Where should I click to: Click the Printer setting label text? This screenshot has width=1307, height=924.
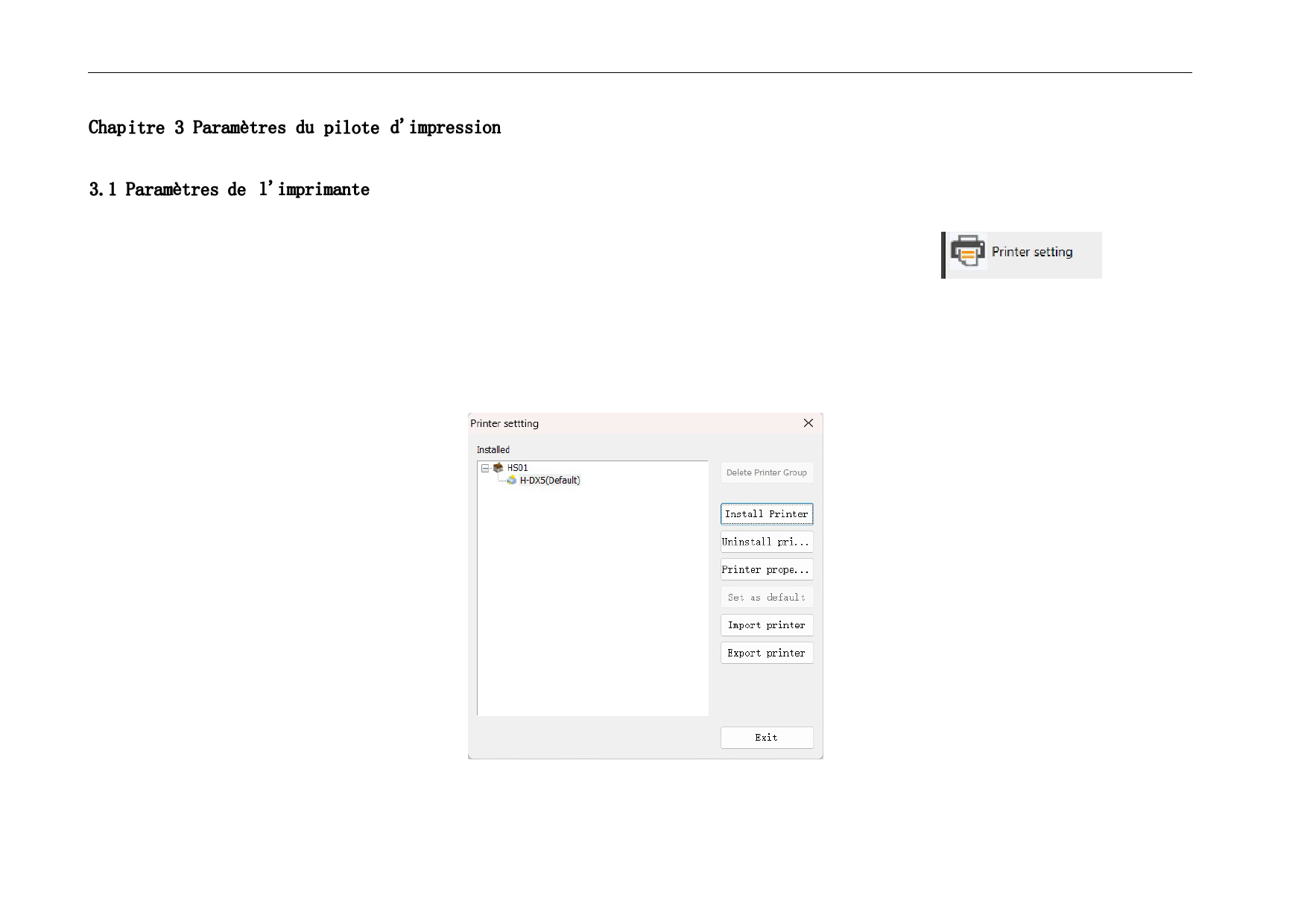pyautogui.click(x=1032, y=253)
